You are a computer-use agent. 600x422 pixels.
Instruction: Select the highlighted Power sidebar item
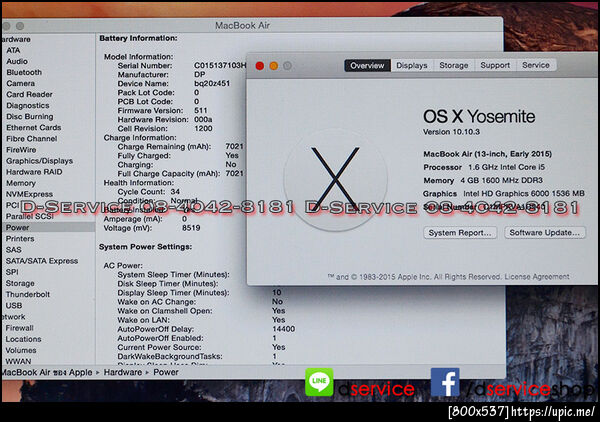coord(48,227)
